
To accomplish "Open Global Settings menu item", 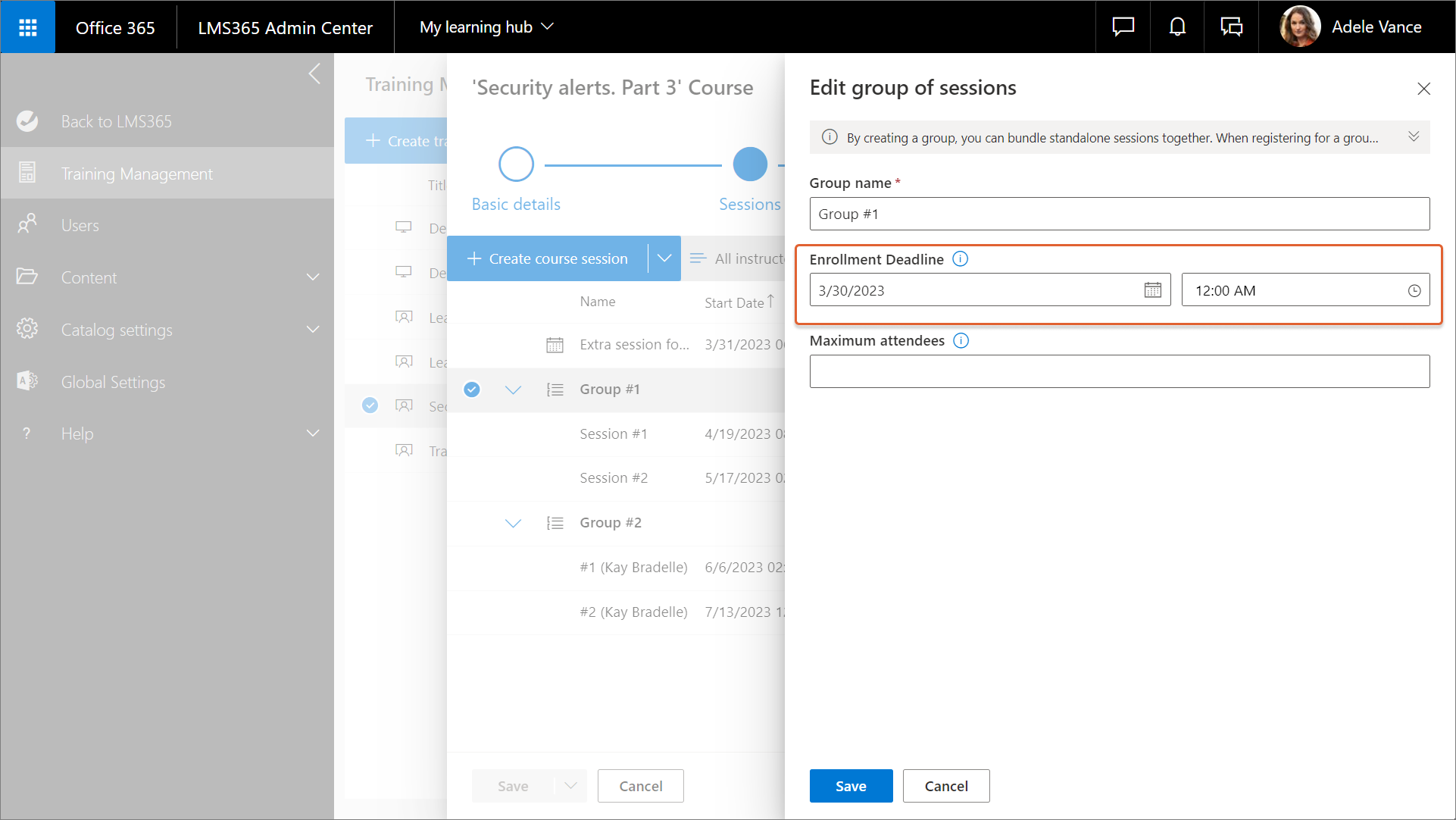I will (113, 383).
